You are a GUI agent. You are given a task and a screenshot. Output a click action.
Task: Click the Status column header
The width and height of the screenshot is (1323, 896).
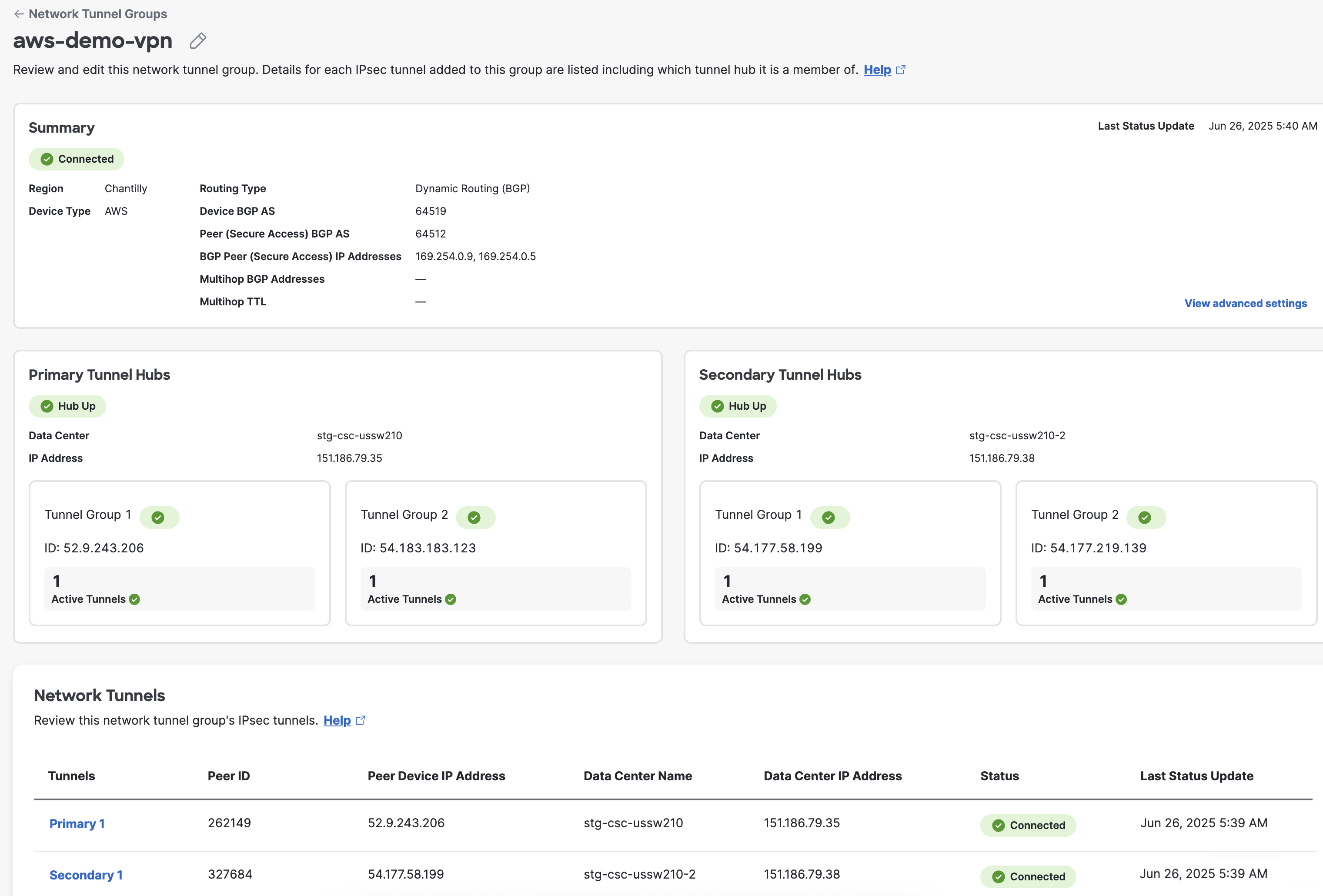pyautogui.click(x=1000, y=776)
